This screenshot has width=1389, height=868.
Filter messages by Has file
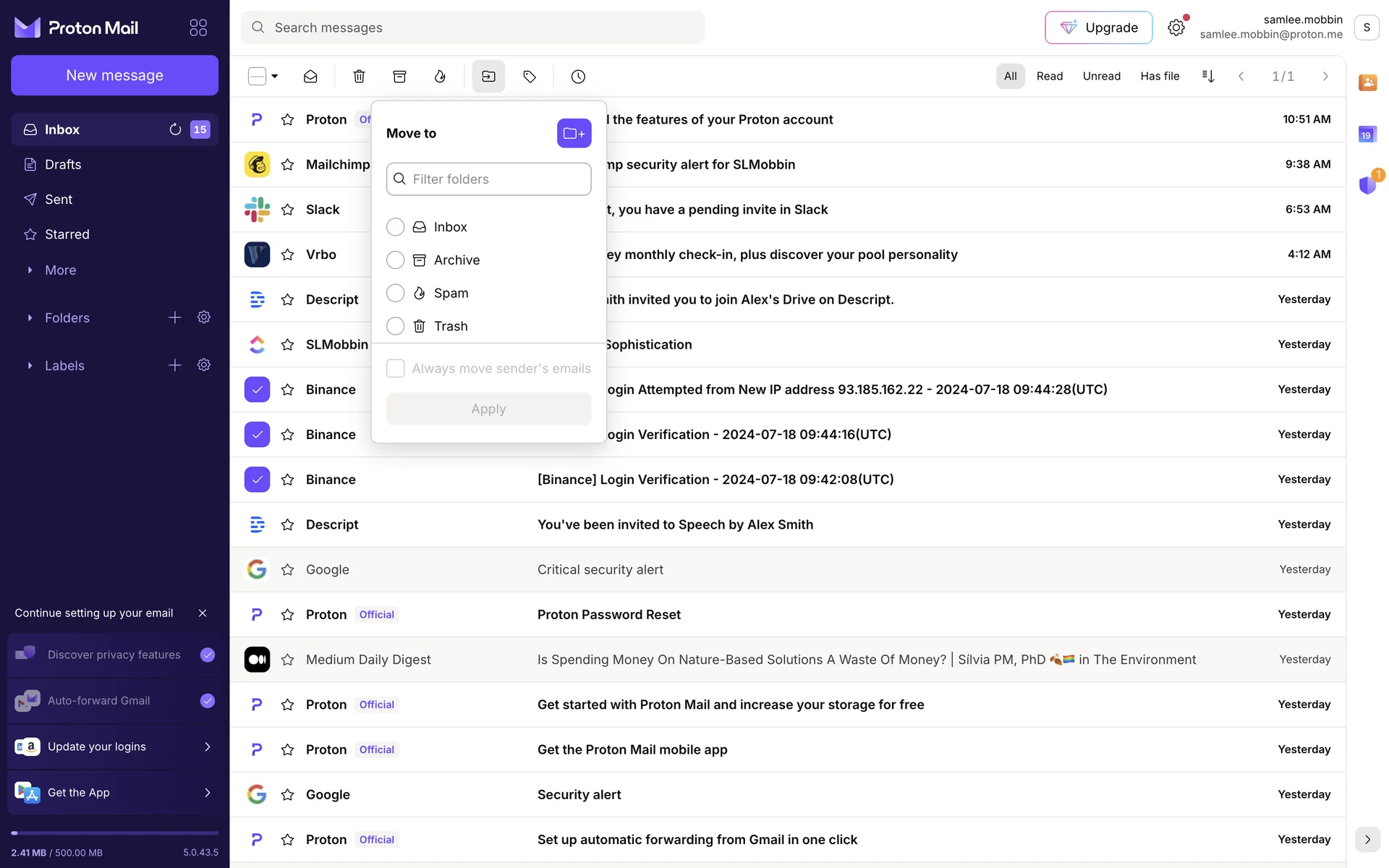click(1160, 76)
